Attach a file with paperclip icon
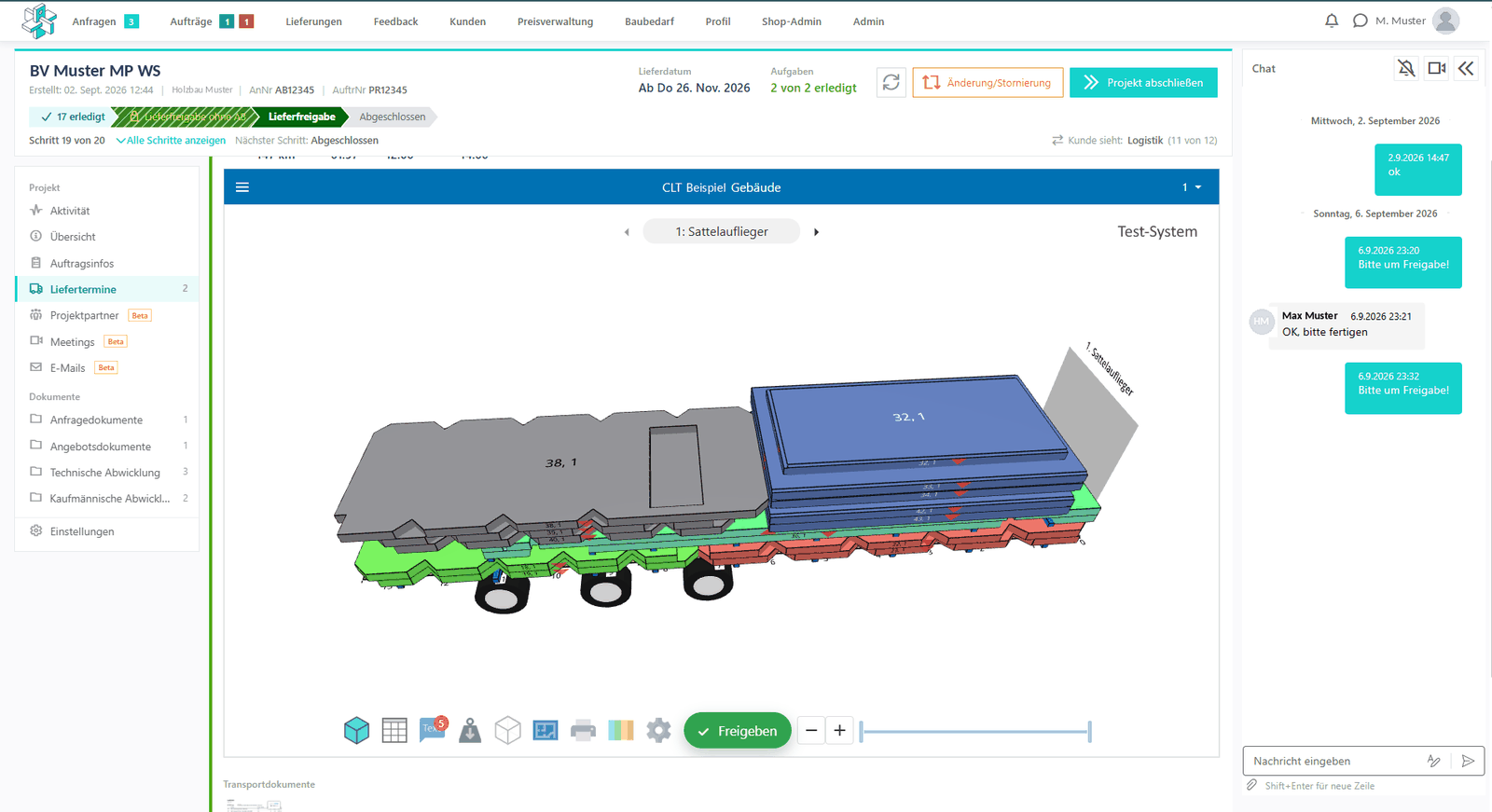This screenshot has width=1492, height=812. 1252,785
